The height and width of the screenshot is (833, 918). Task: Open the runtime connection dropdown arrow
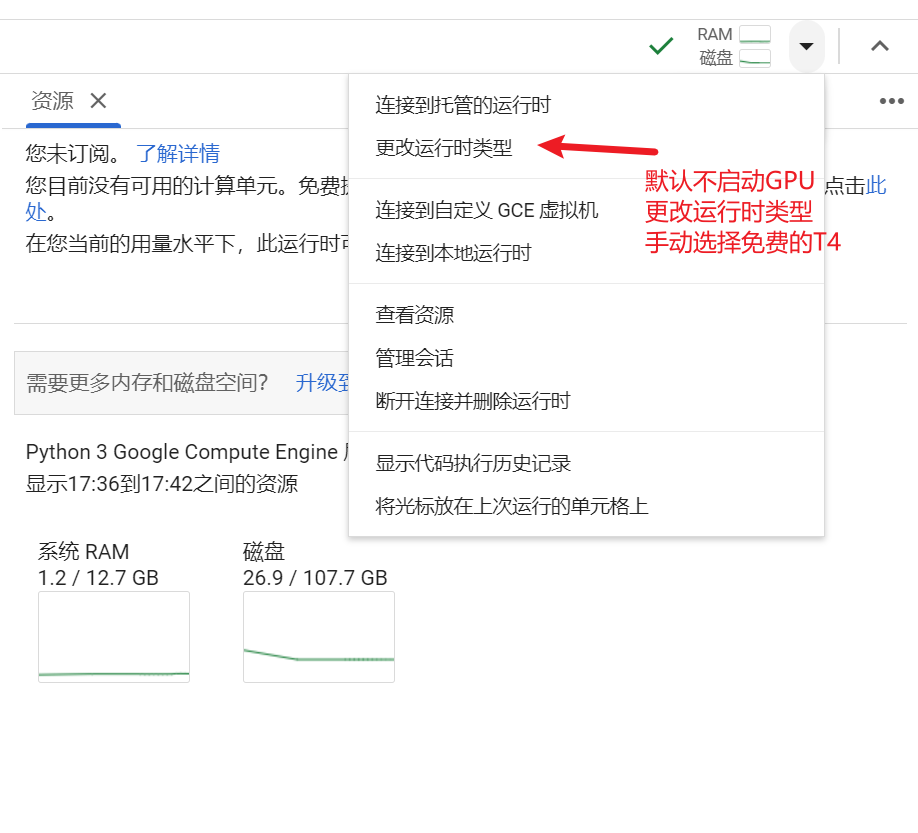806,46
